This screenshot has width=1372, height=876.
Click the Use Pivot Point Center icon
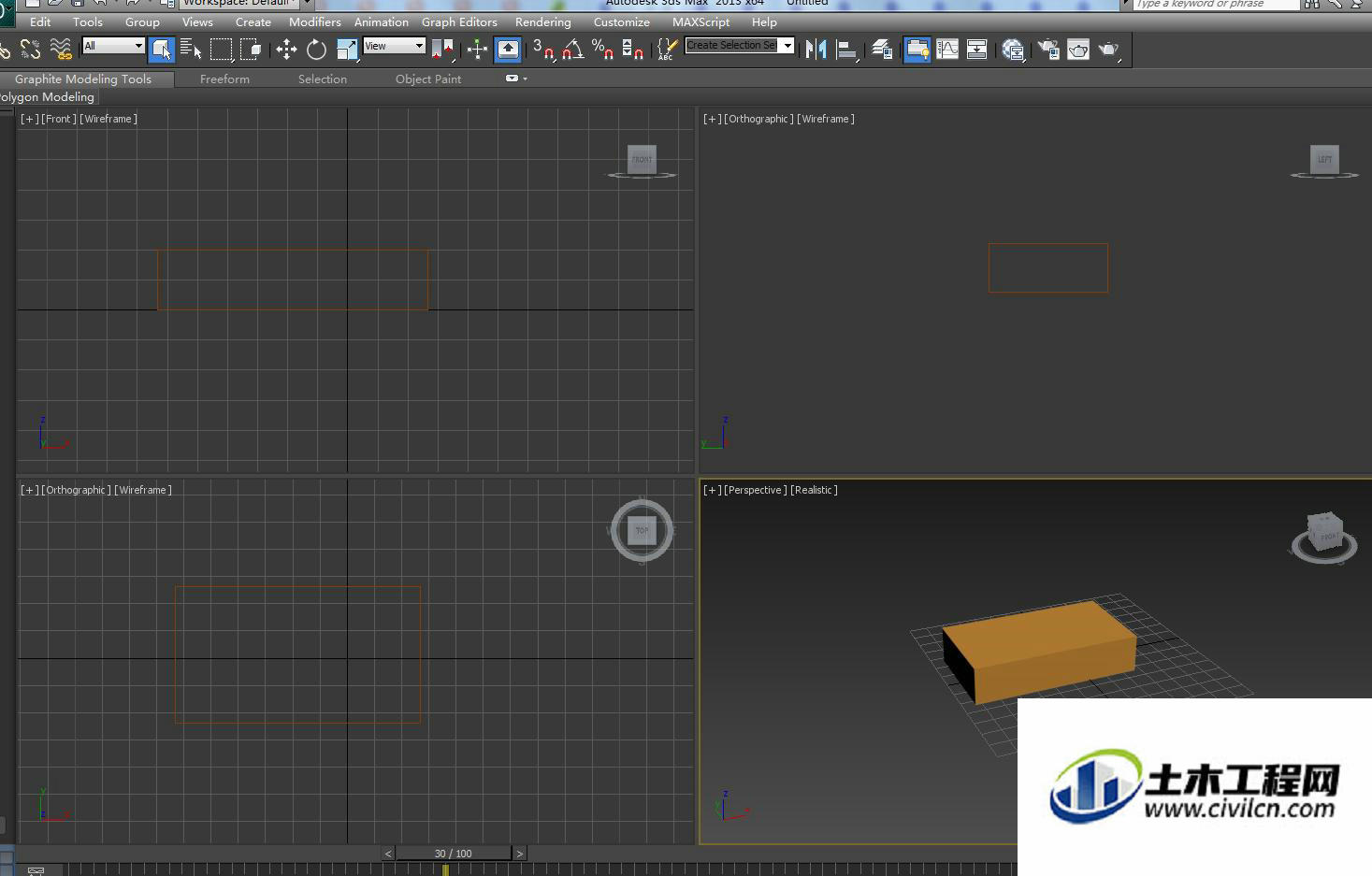coord(444,49)
